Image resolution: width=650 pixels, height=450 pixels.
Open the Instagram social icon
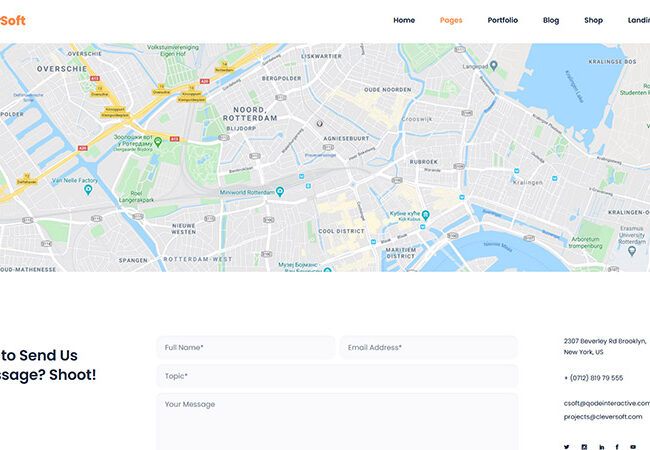[584, 447]
